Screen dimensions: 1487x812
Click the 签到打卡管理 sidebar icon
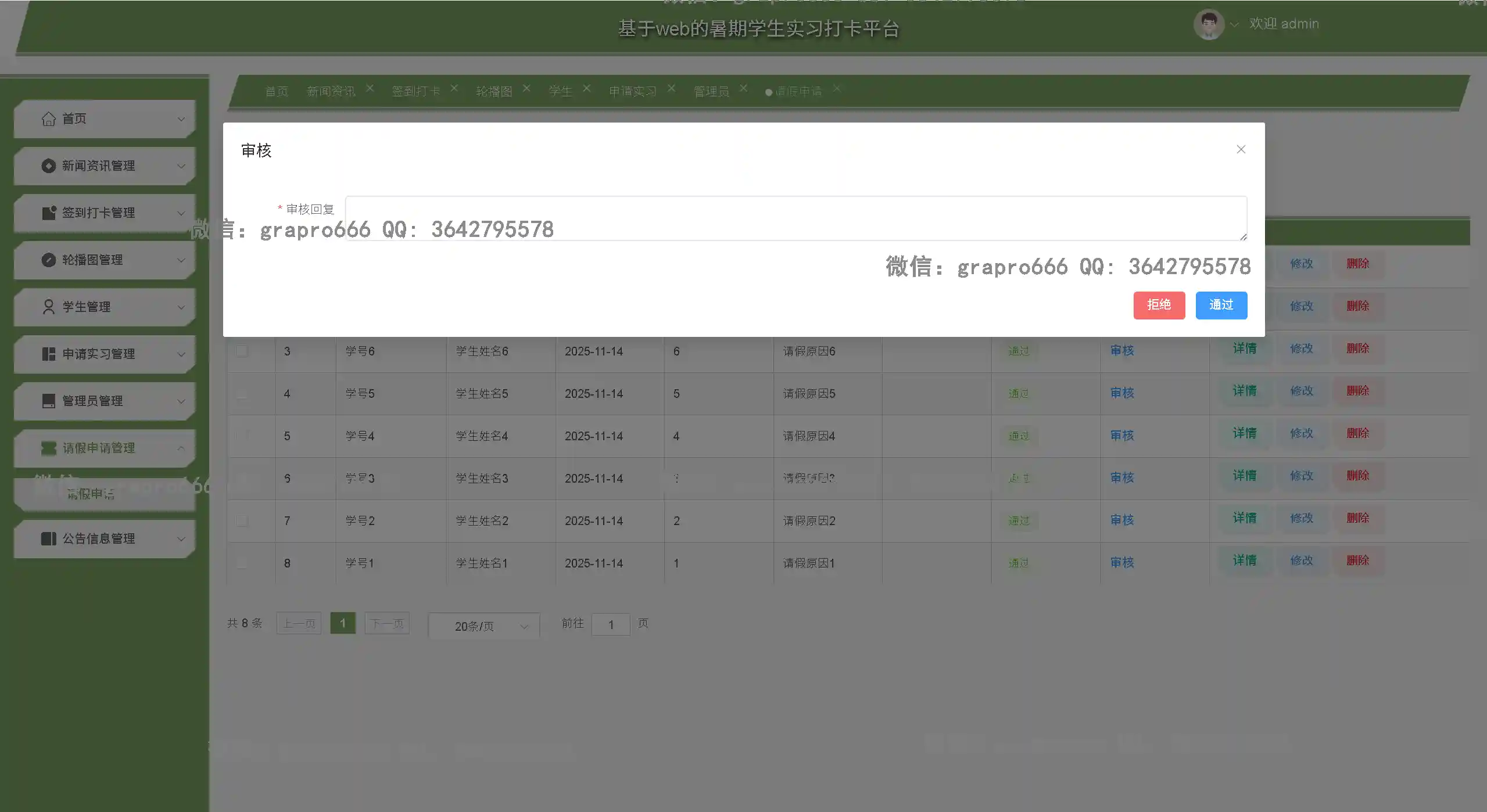coord(49,213)
